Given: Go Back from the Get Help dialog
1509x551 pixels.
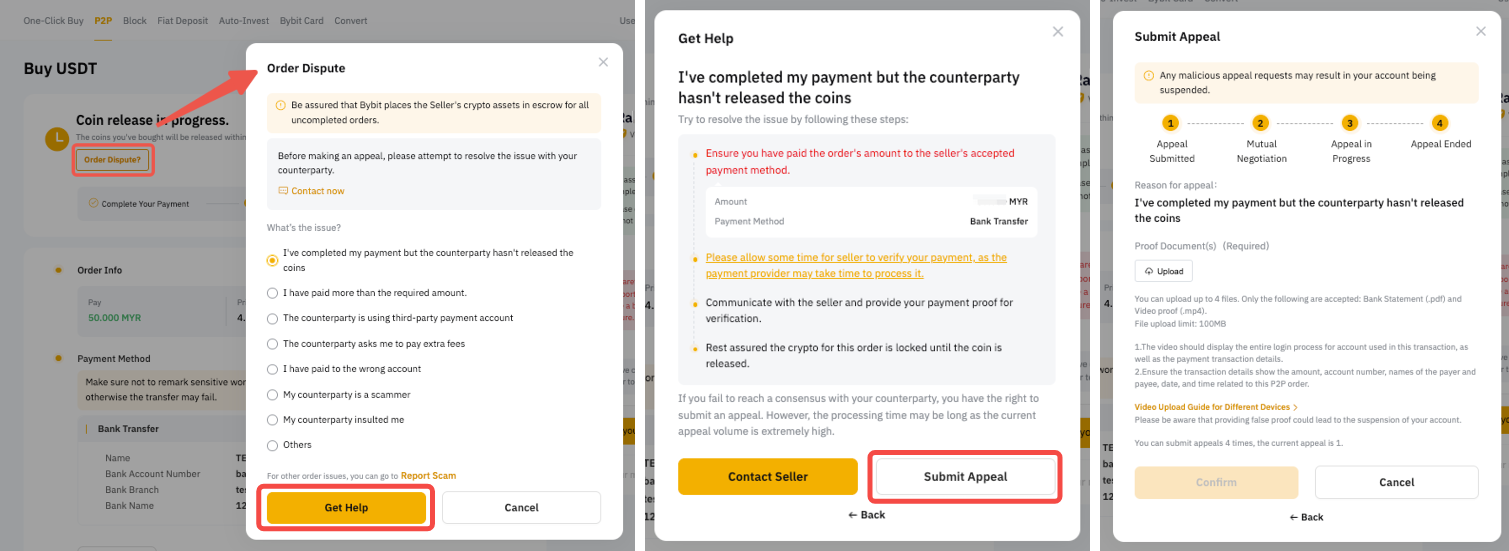Looking at the screenshot, I should tap(866, 515).
